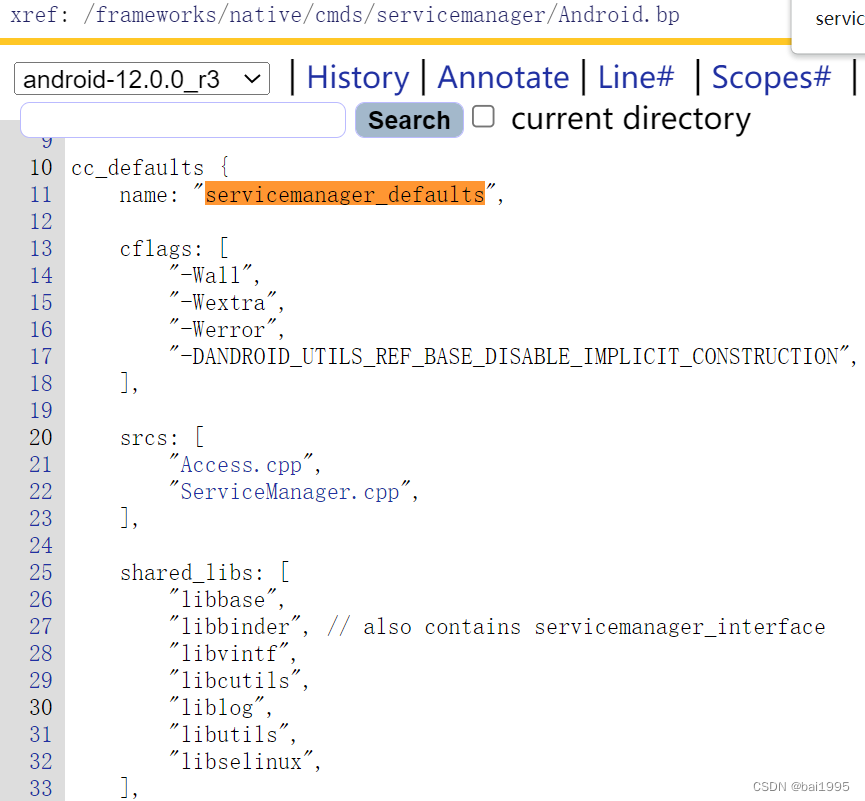Click line number 20 for a permalink
Viewport: 865px width, 801px height.
point(40,438)
